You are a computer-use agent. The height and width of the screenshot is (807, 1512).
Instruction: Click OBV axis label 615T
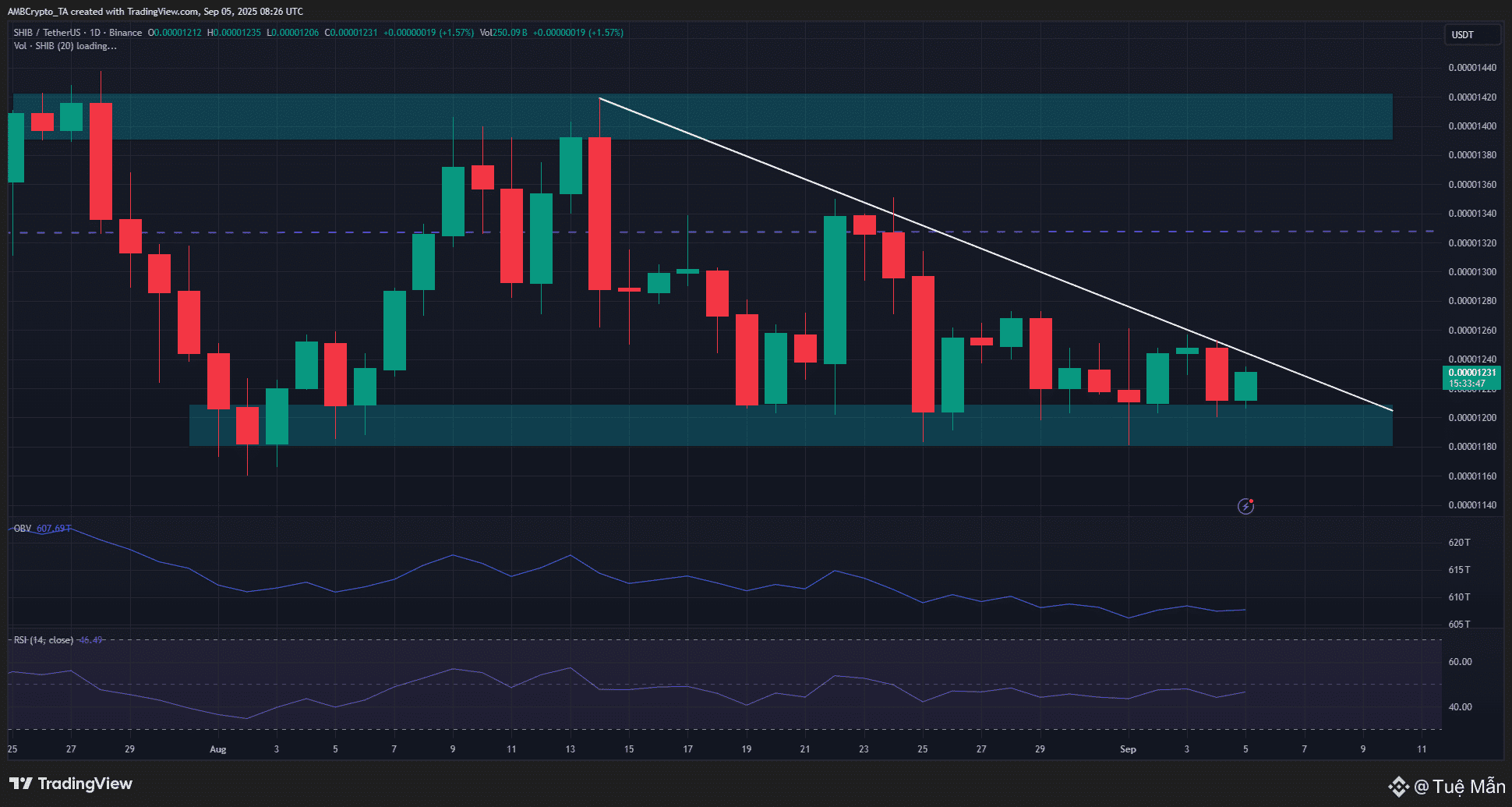click(1459, 570)
